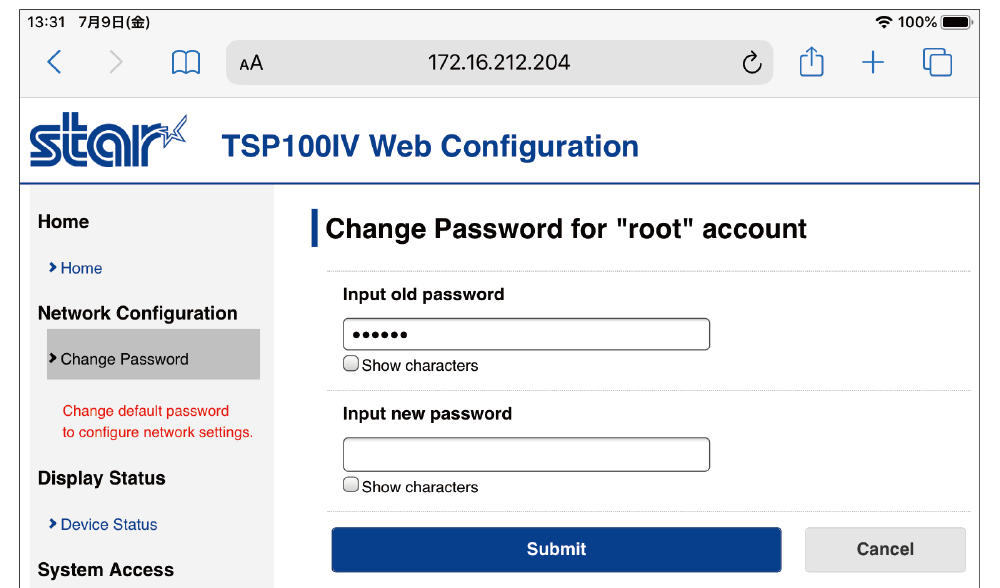Viewport: 1000px width, 588px height.
Task: Select Change Password in sidebar
Action: coord(124,359)
